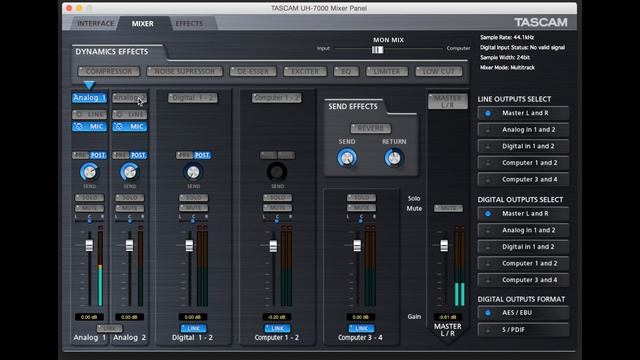
Task: Select the Analog 1 channel button
Action: [89, 98]
